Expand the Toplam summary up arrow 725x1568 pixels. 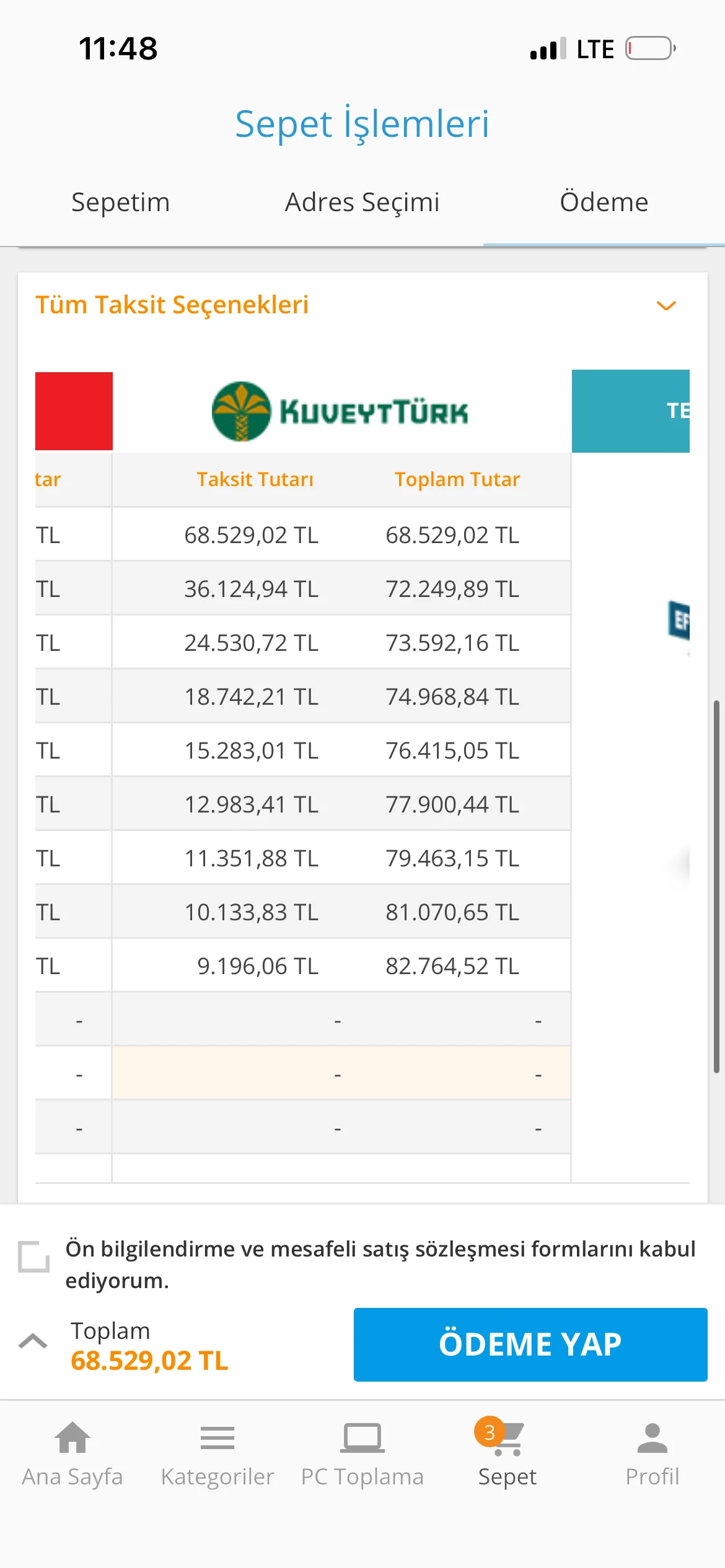tap(33, 1341)
